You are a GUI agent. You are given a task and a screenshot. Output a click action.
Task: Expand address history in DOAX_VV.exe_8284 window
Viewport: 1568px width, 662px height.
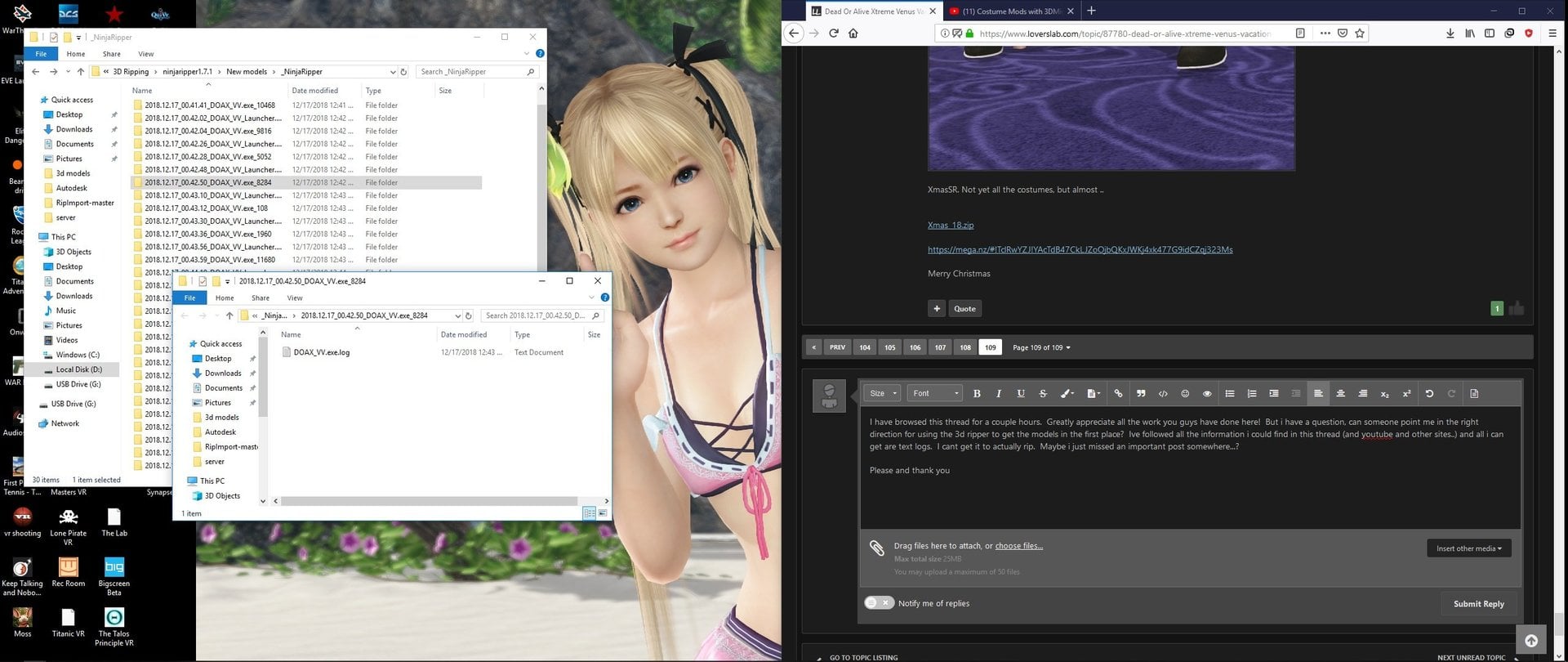457,315
